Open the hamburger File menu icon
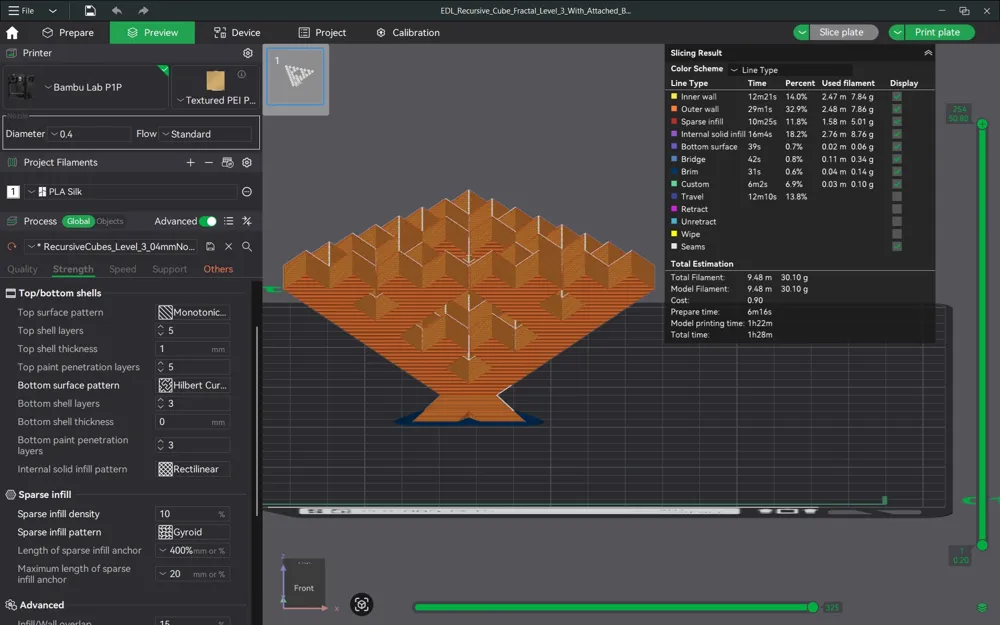 click(13, 10)
